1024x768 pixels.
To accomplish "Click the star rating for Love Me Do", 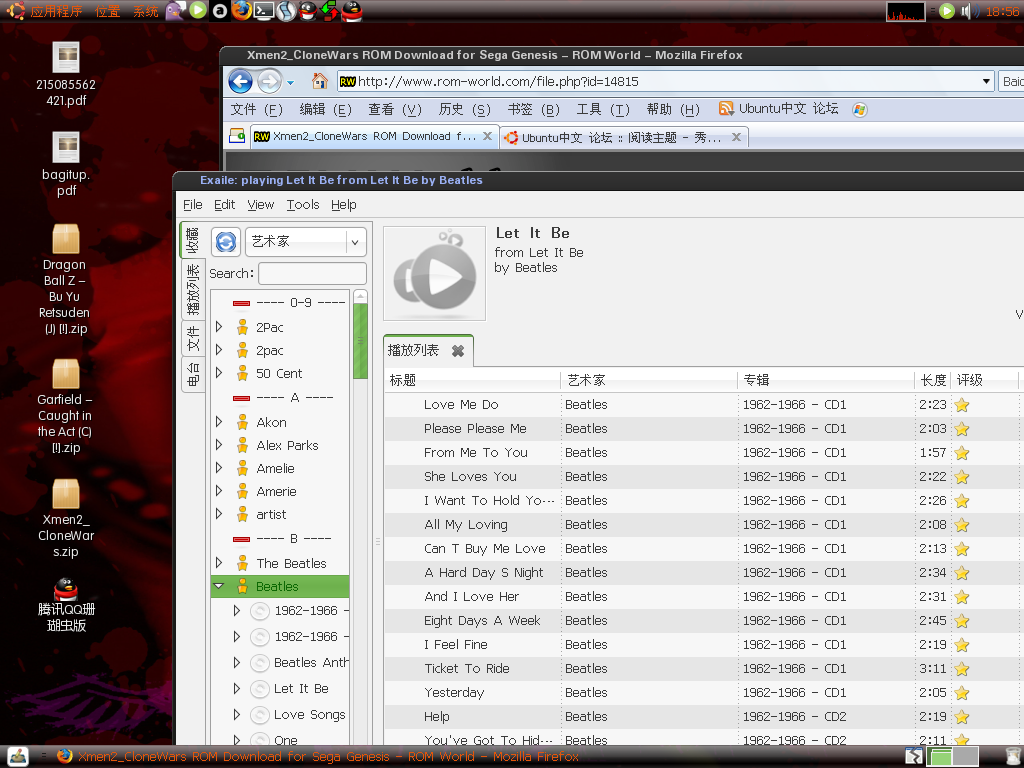I will pyautogui.click(x=962, y=405).
